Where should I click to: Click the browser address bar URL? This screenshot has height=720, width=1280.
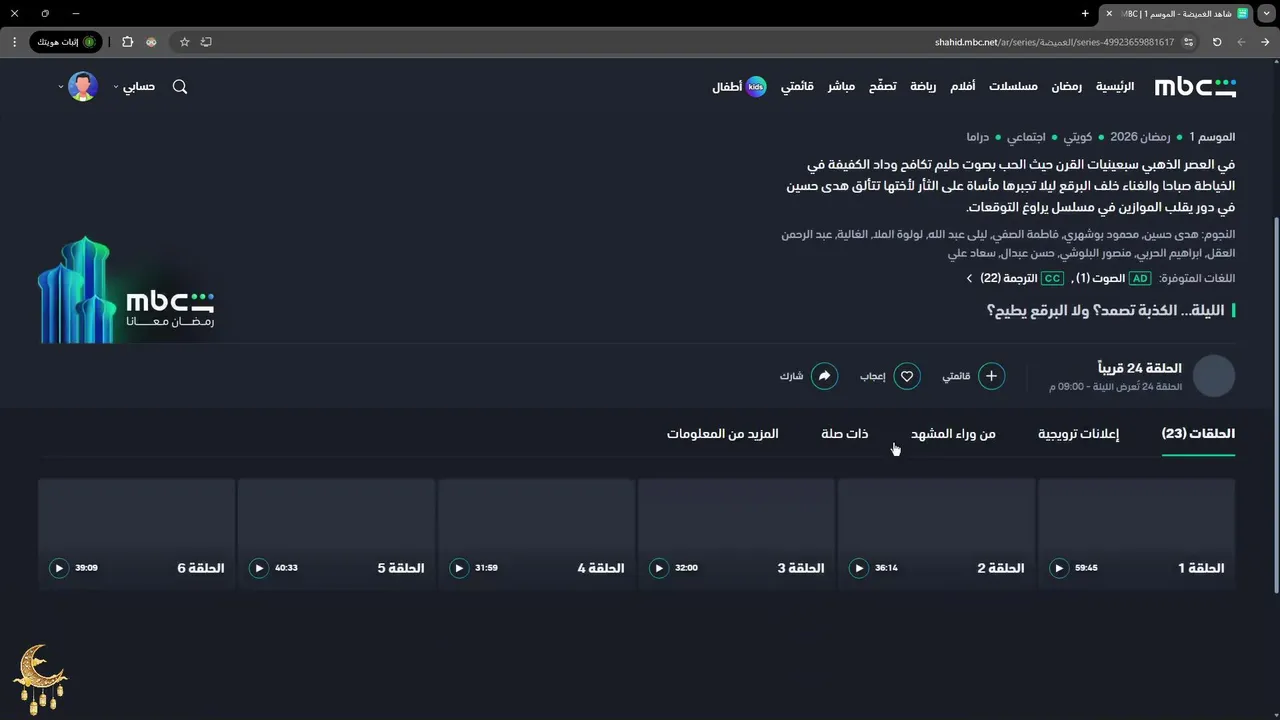1054,42
